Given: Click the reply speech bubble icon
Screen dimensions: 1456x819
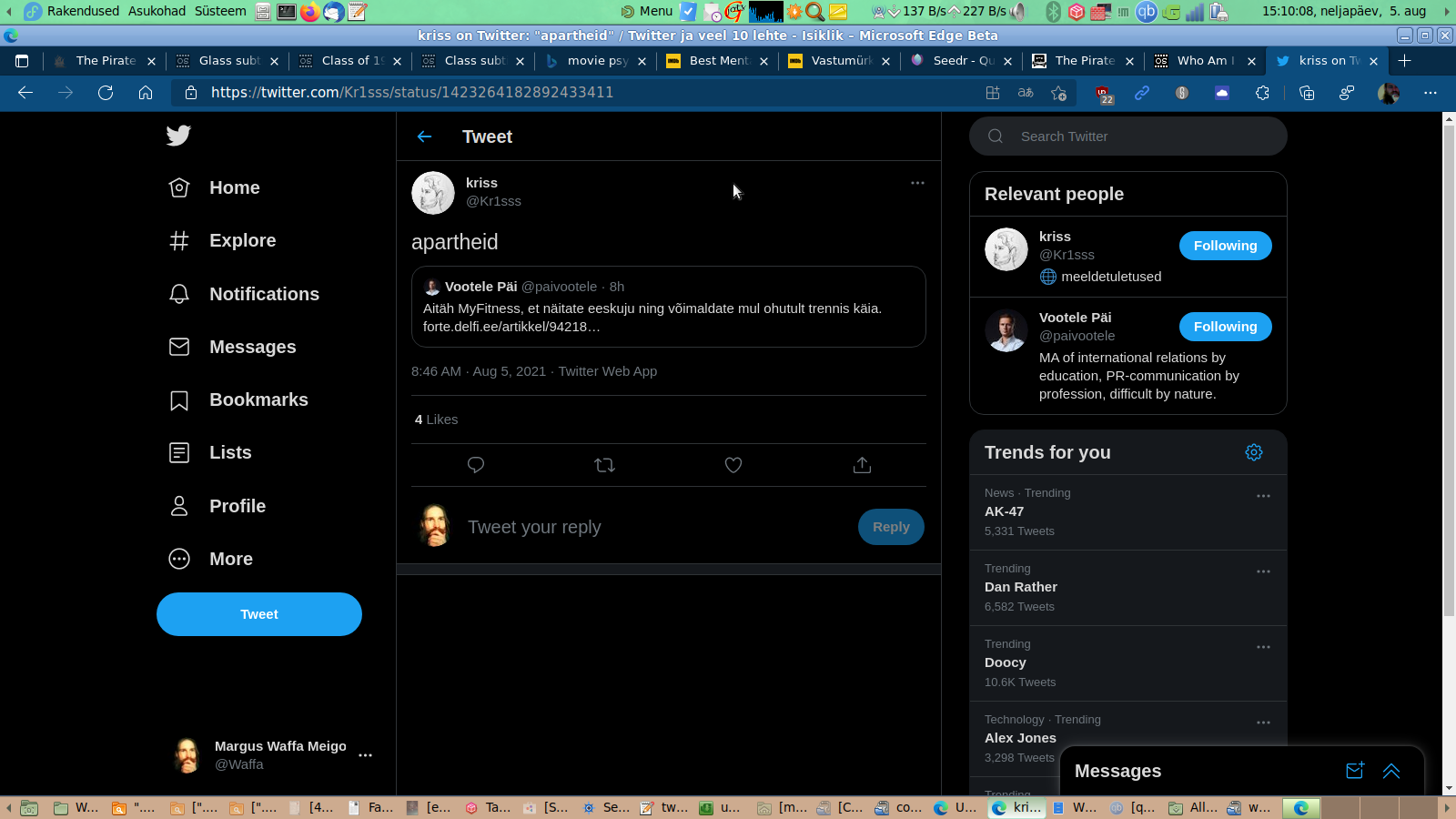Looking at the screenshot, I should coord(475,465).
